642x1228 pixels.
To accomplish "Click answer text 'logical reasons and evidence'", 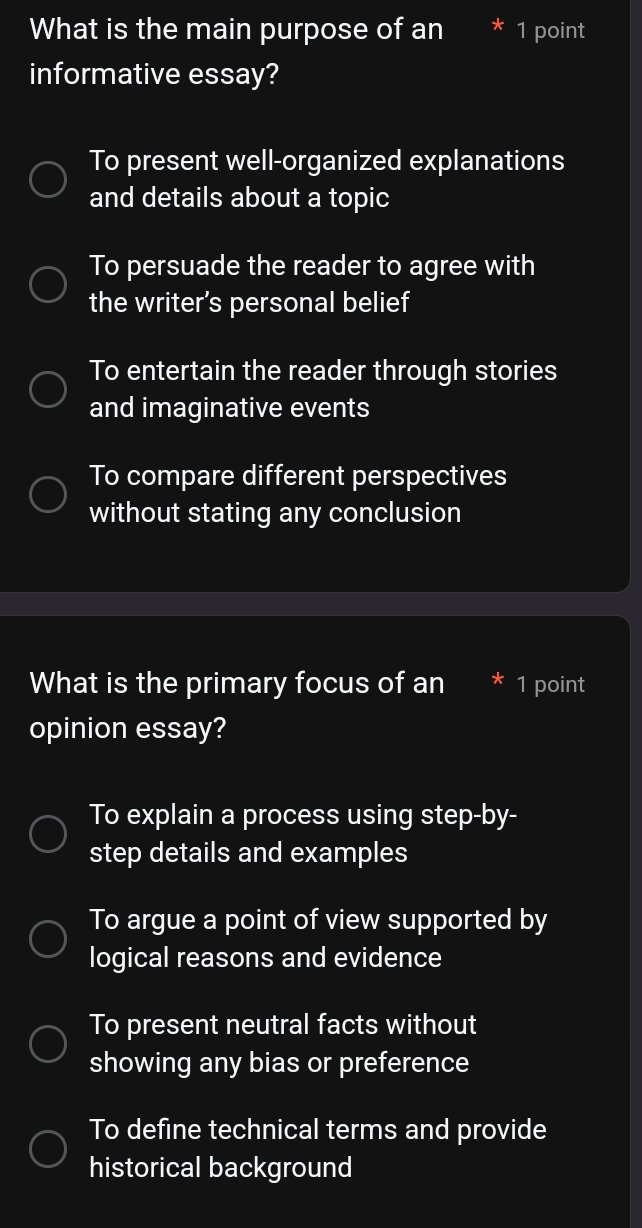I will click(x=265, y=958).
